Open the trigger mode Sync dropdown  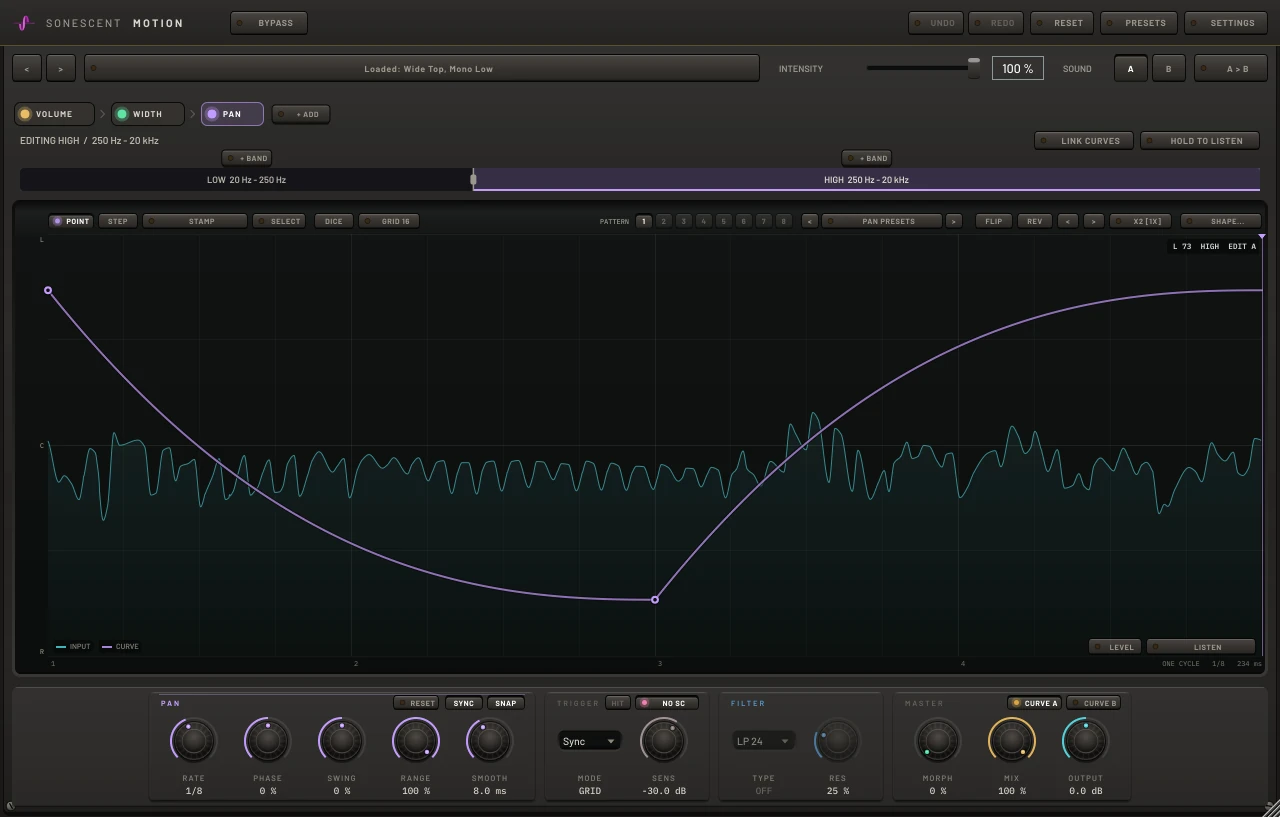pos(589,741)
